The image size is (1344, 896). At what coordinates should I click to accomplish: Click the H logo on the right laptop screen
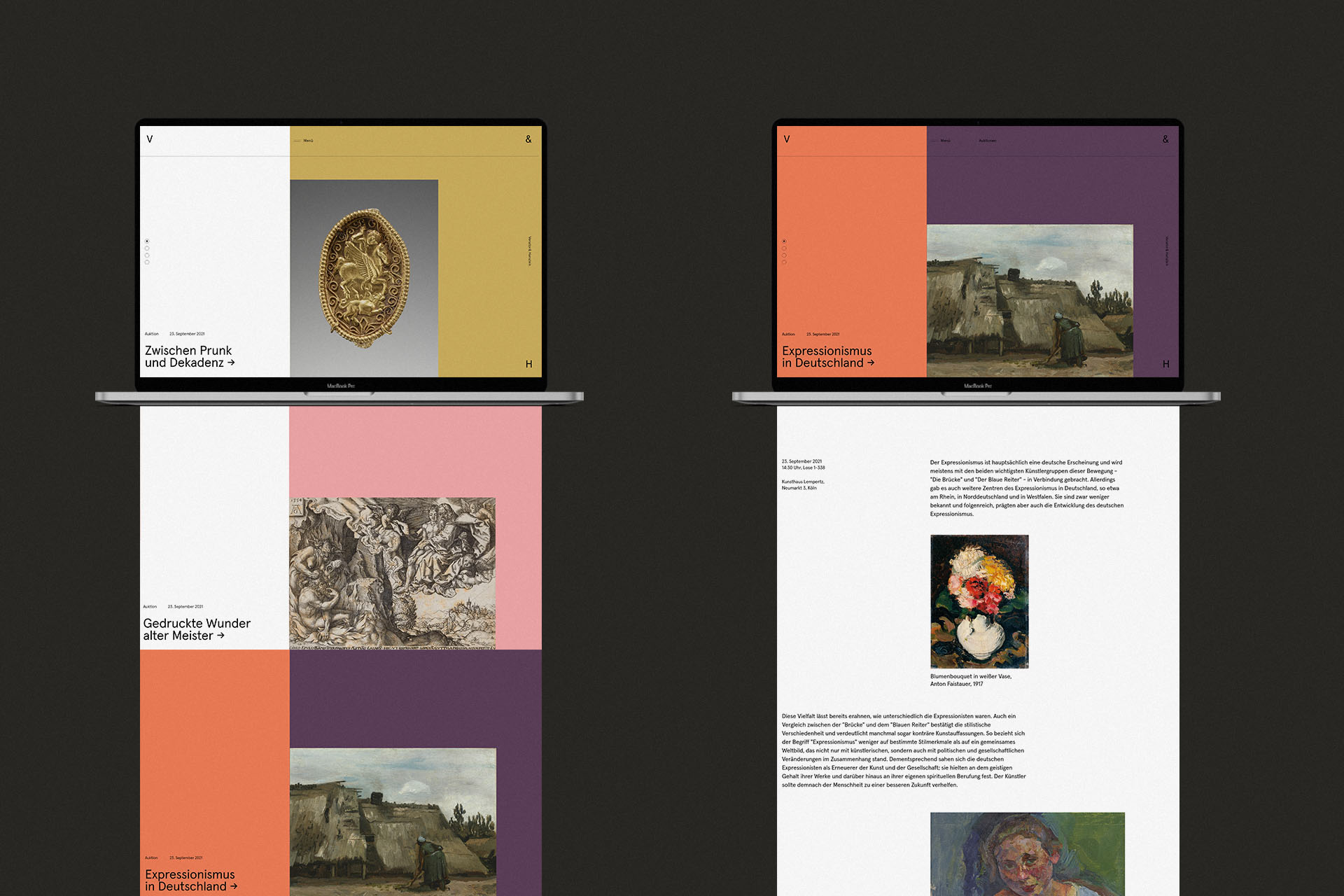[x=1165, y=364]
